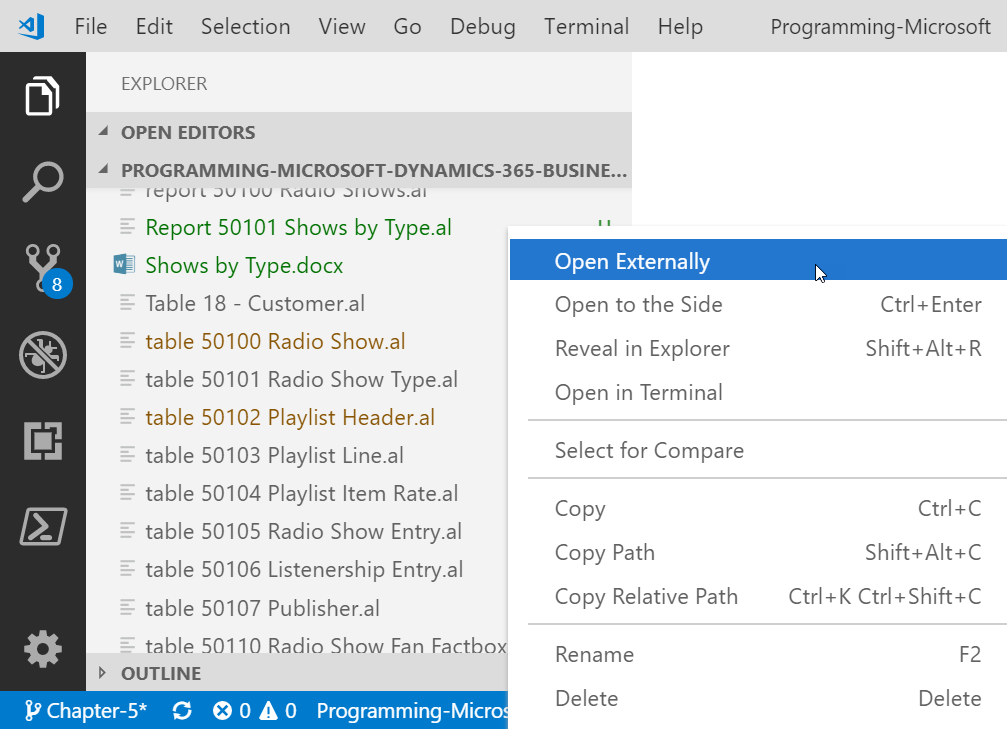Image resolution: width=1007 pixels, height=730 pixels.
Task: Open Source Control view with badge 8
Action: [x=48, y=271]
